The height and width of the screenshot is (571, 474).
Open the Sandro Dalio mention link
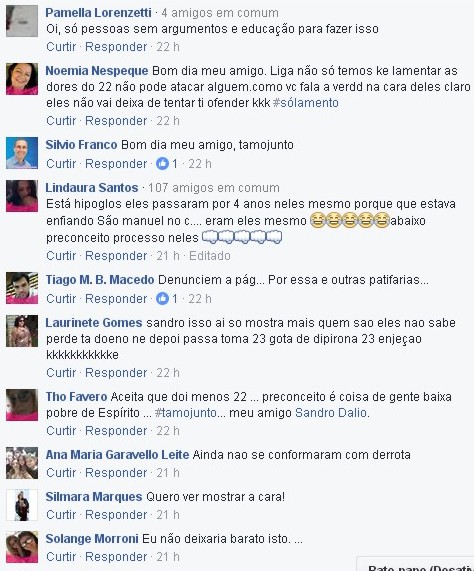pos(331,413)
